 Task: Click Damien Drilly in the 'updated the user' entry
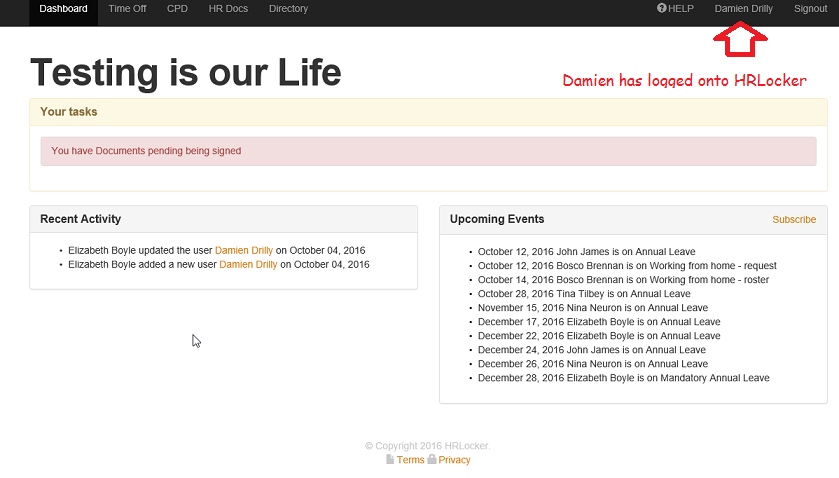click(x=244, y=250)
